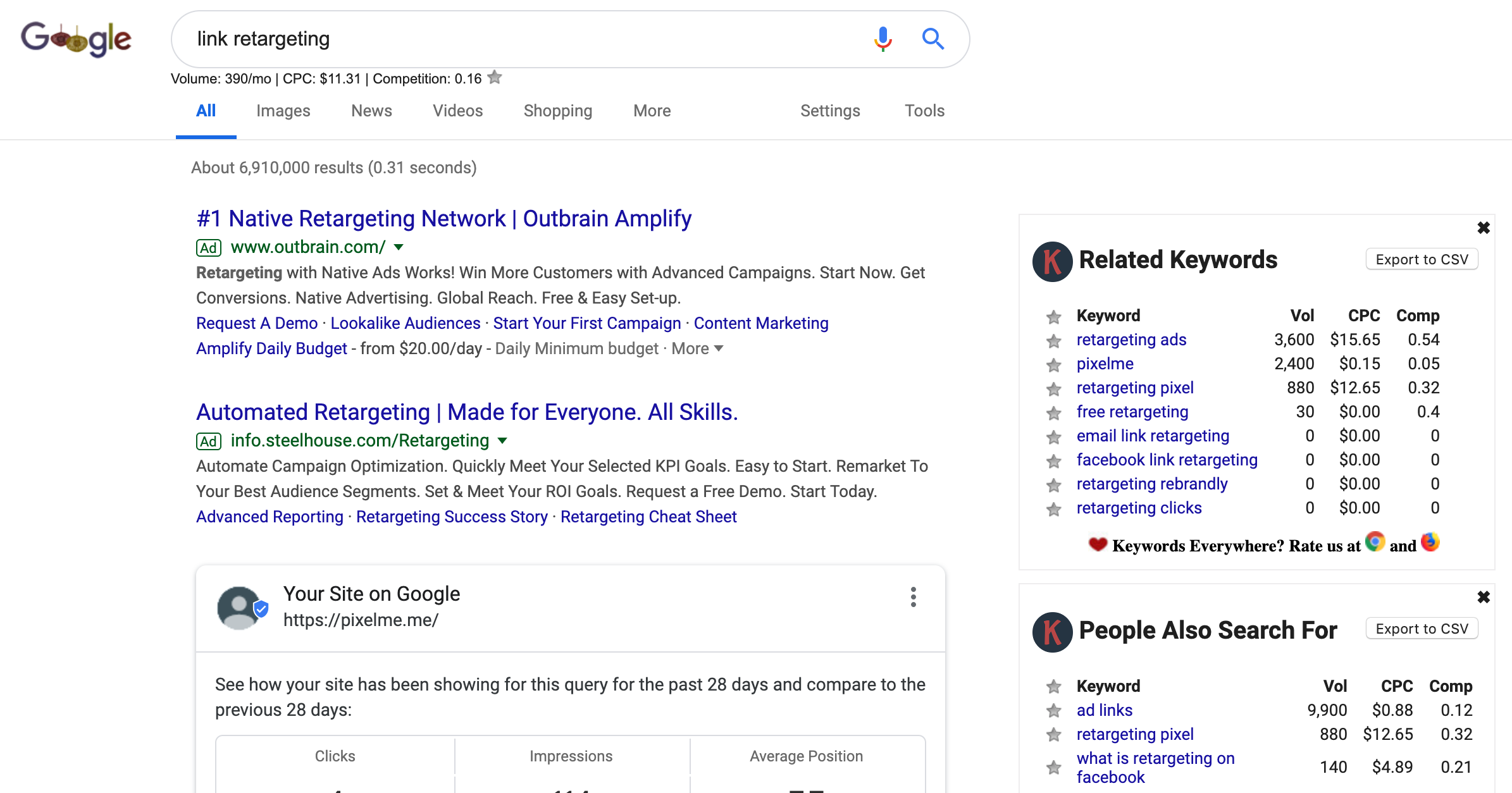Image resolution: width=1512 pixels, height=793 pixels.
Task: Click the 'ad links' keyword link
Action: tap(1105, 710)
